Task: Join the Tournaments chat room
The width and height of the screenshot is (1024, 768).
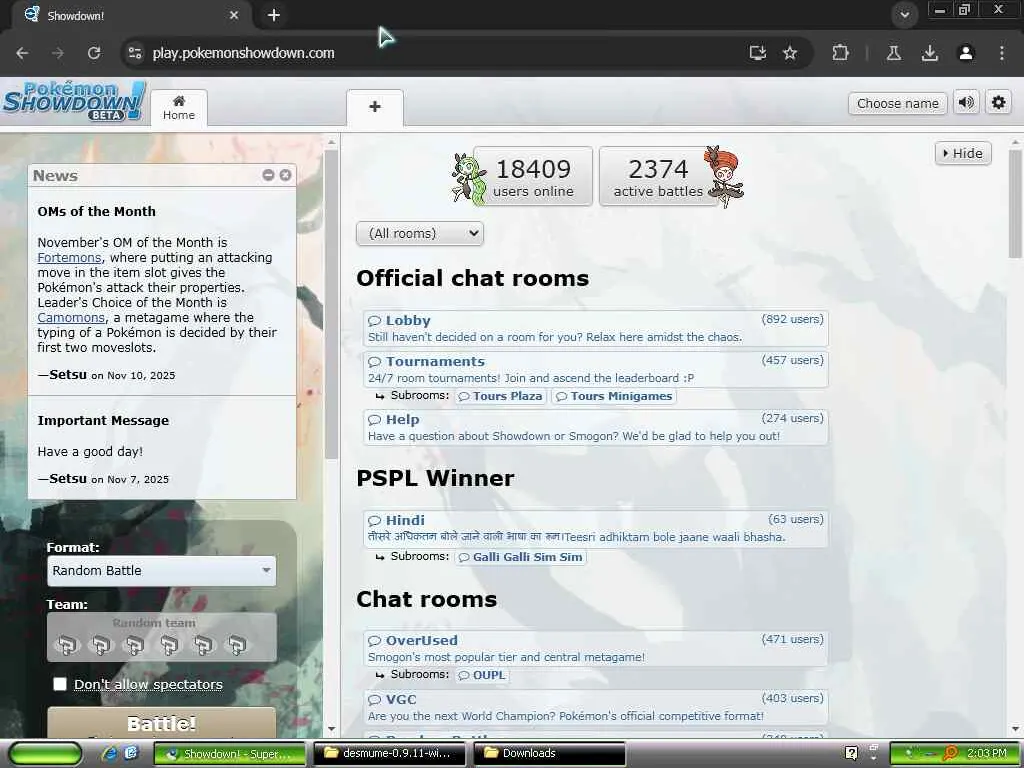Action: pos(596,370)
